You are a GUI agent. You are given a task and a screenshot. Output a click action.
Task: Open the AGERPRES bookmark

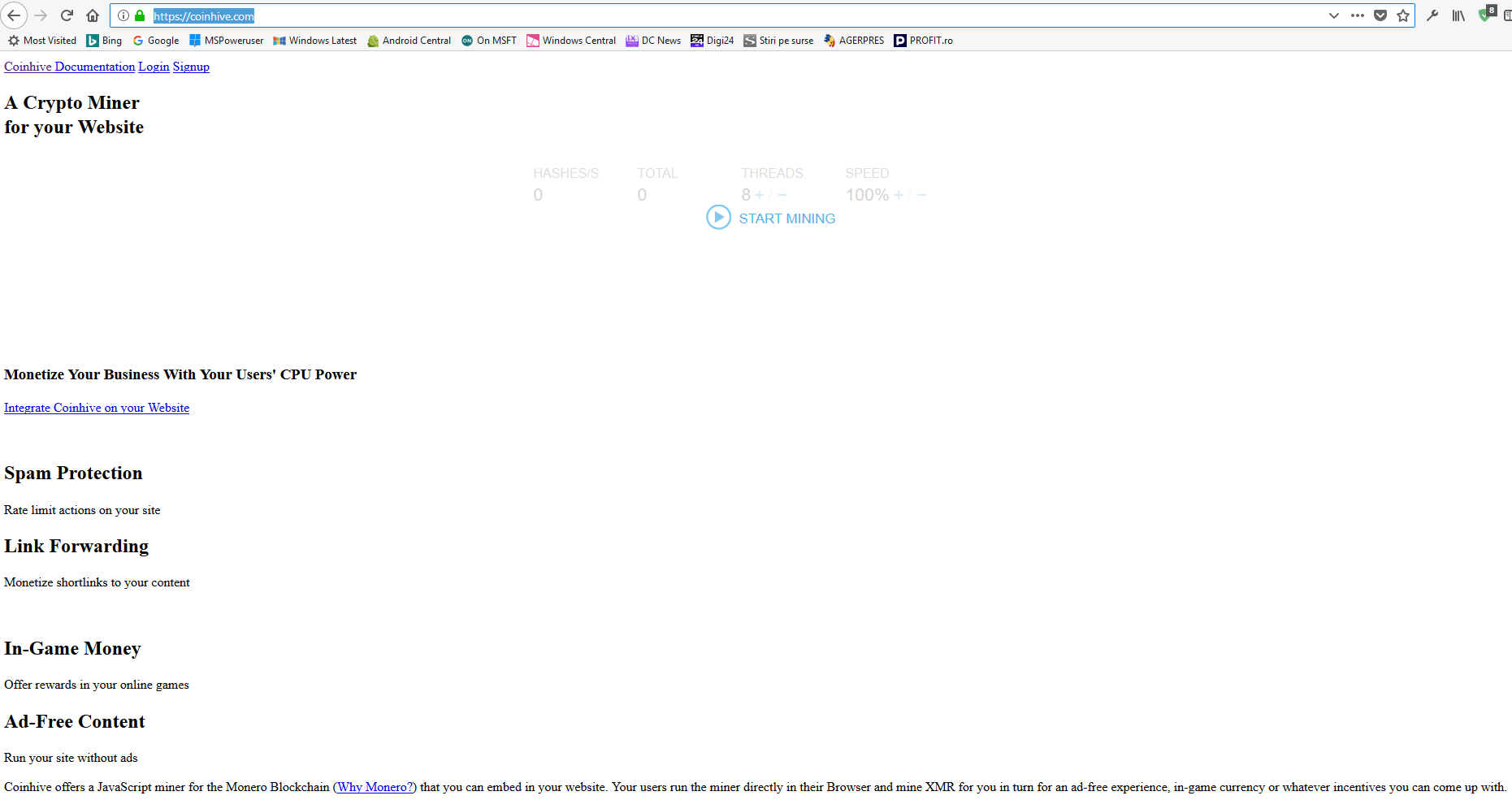coord(860,40)
